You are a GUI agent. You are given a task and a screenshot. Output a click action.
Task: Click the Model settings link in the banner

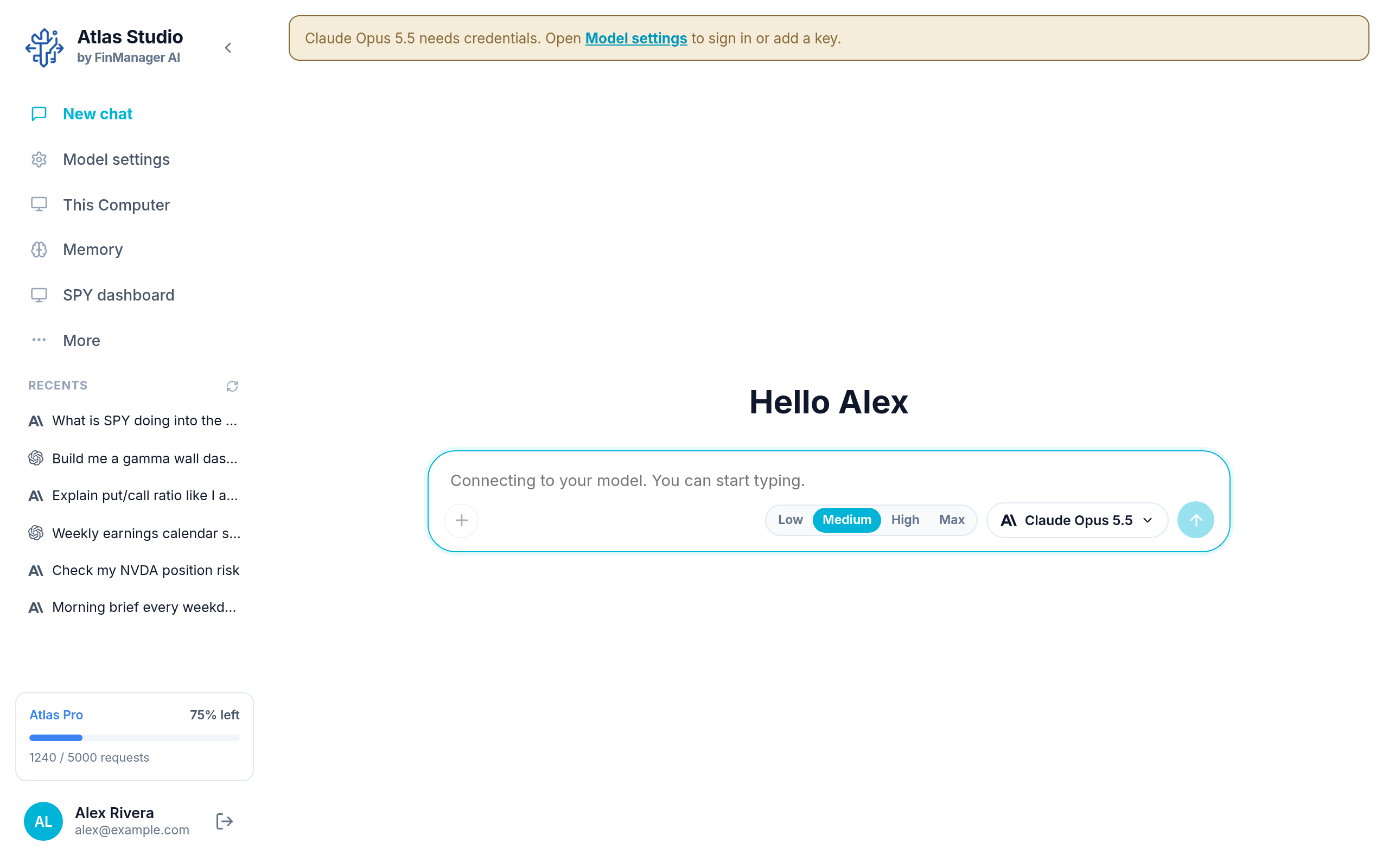tap(636, 39)
